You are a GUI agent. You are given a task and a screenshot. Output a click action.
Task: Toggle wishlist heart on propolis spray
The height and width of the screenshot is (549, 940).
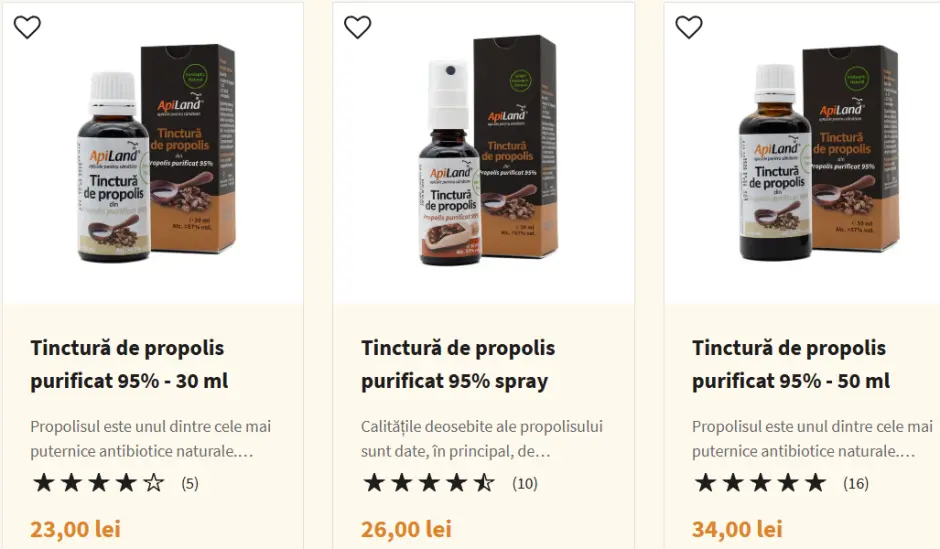pyautogui.click(x=358, y=27)
